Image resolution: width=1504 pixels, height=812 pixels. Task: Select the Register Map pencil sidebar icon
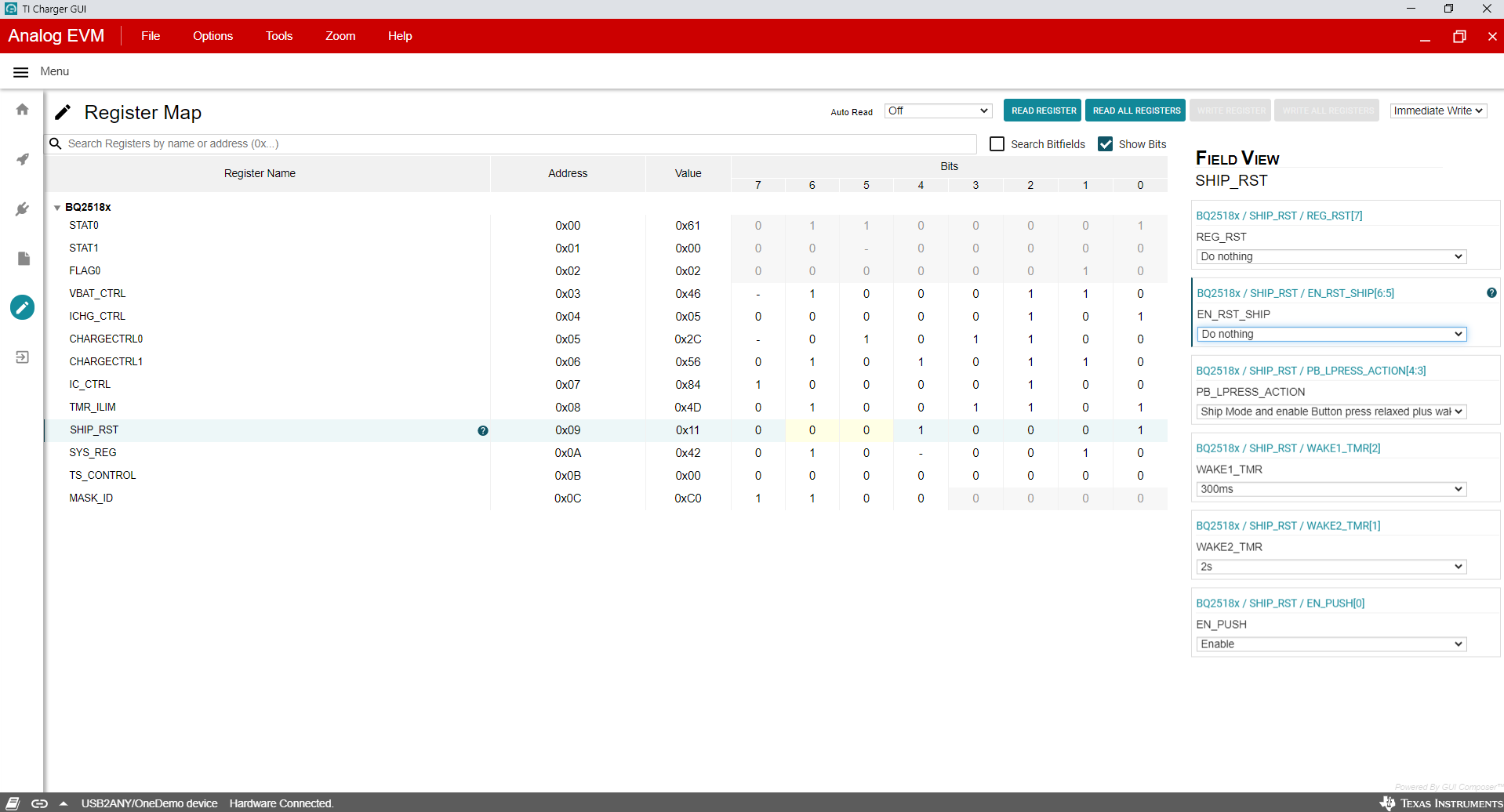point(23,307)
